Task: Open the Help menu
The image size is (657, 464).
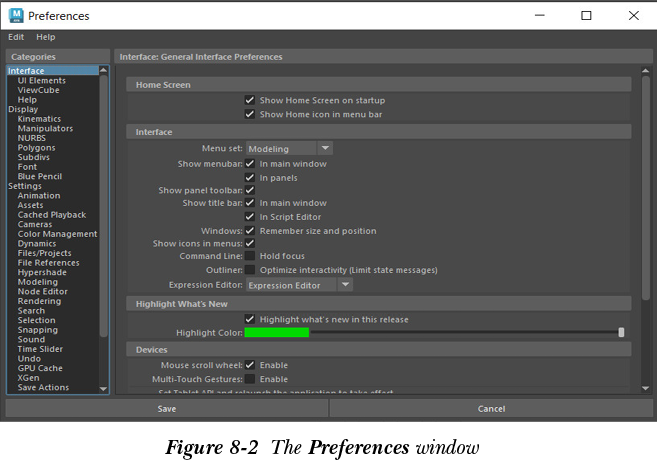Action: coord(46,37)
